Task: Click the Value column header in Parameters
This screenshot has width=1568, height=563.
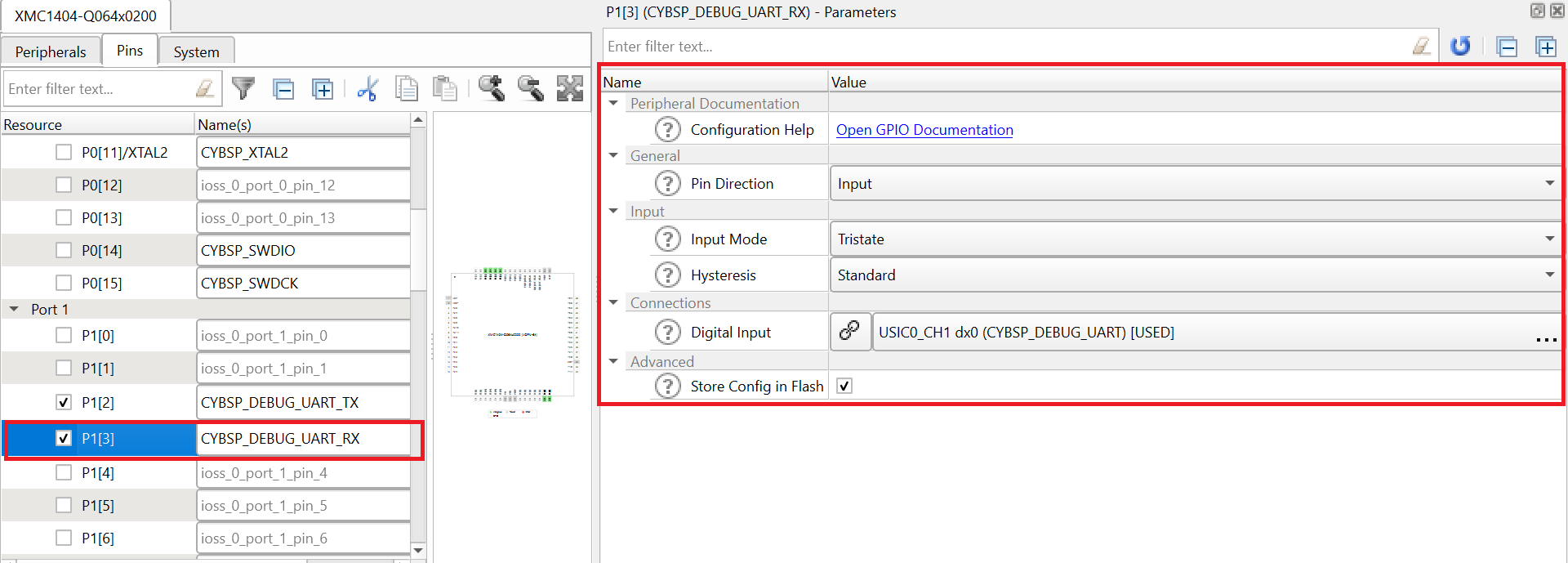Action: [x=1195, y=82]
